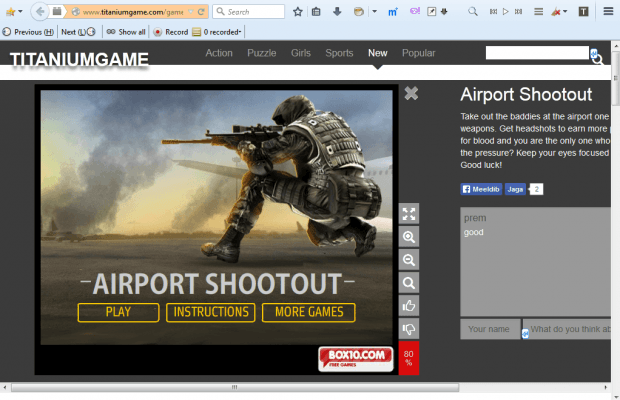The width and height of the screenshot is (620, 400).
Task: Open the Sports games category
Action: point(339,53)
